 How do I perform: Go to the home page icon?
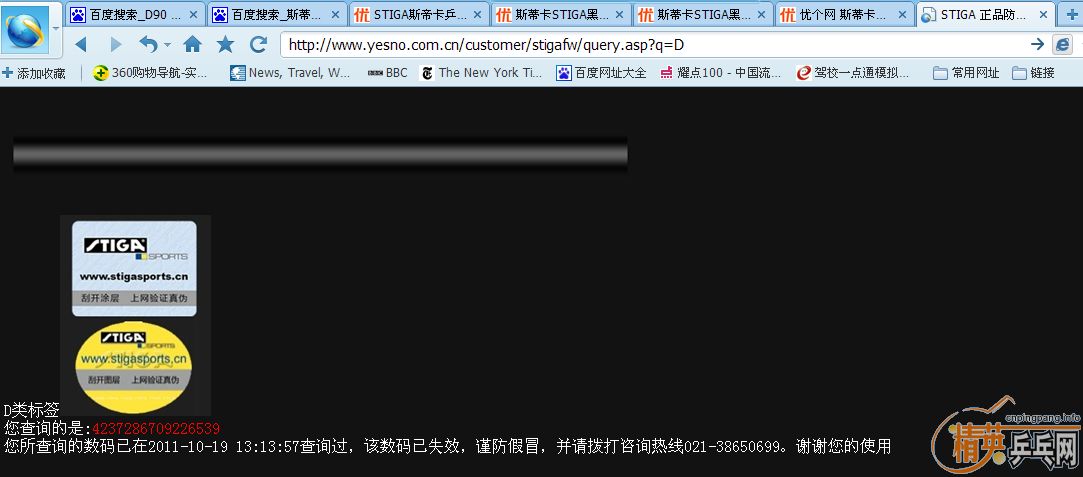pyautogui.click(x=193, y=45)
